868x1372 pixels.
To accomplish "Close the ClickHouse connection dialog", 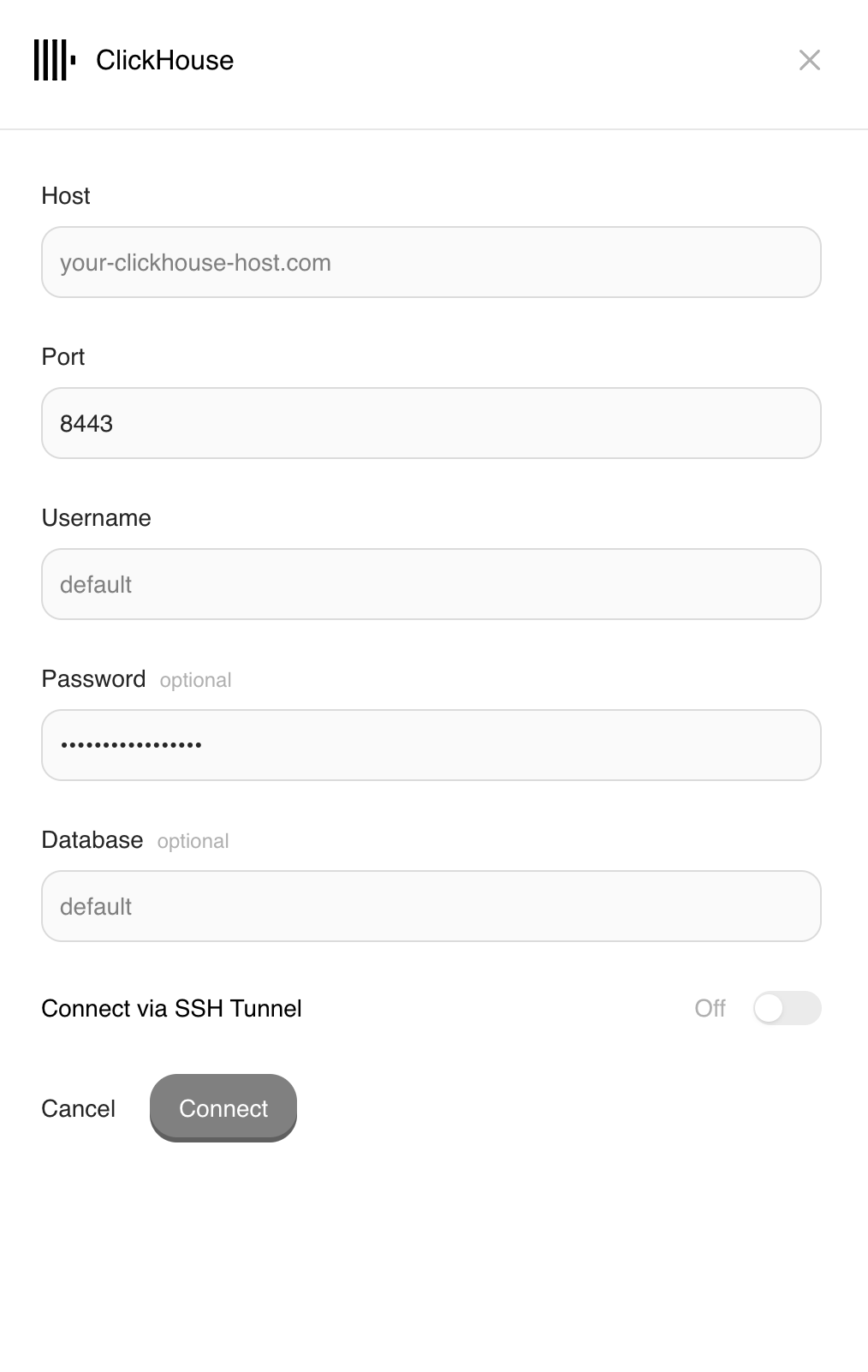I will [810, 60].
